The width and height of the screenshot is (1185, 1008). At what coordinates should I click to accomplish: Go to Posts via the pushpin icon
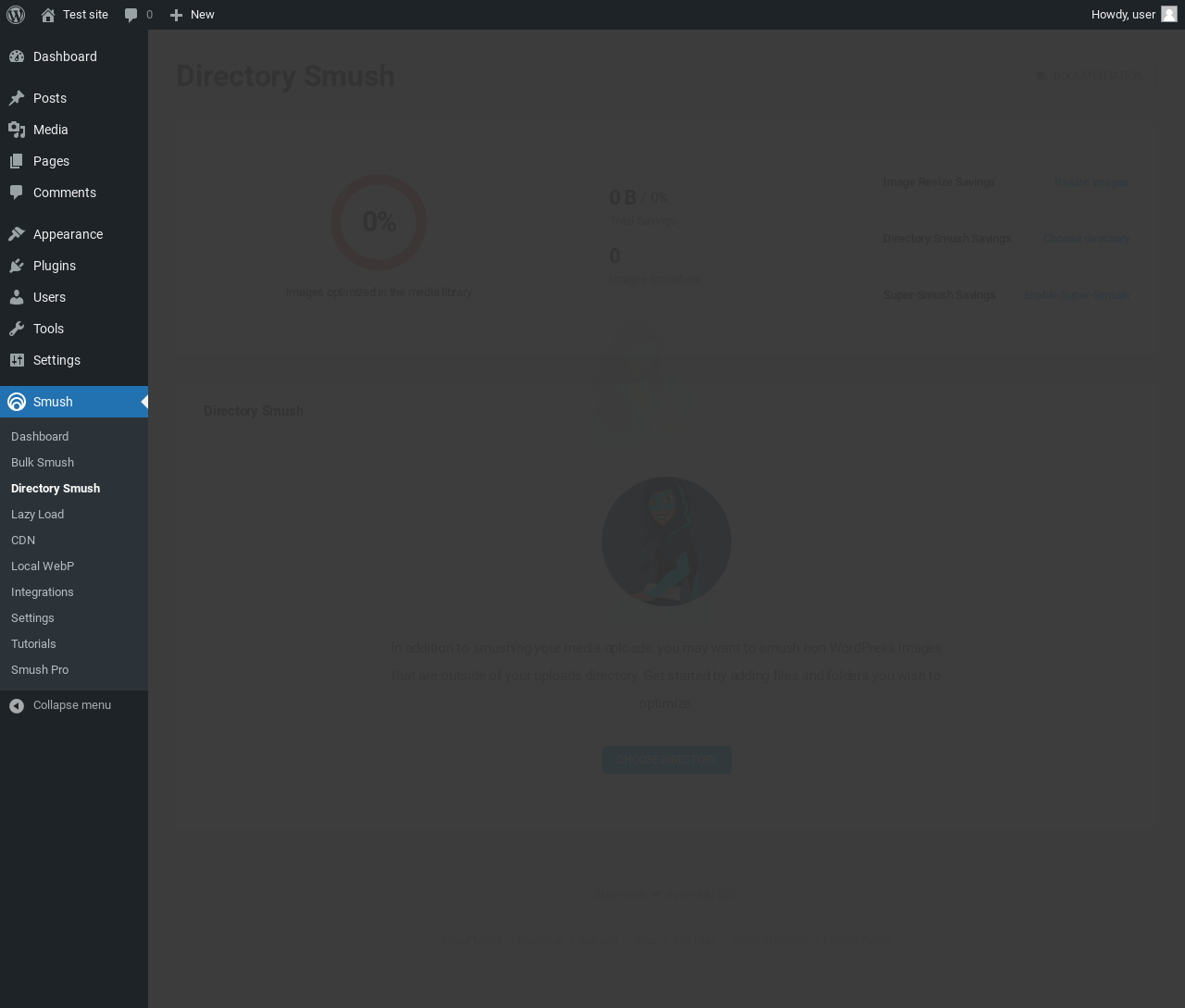[17, 98]
